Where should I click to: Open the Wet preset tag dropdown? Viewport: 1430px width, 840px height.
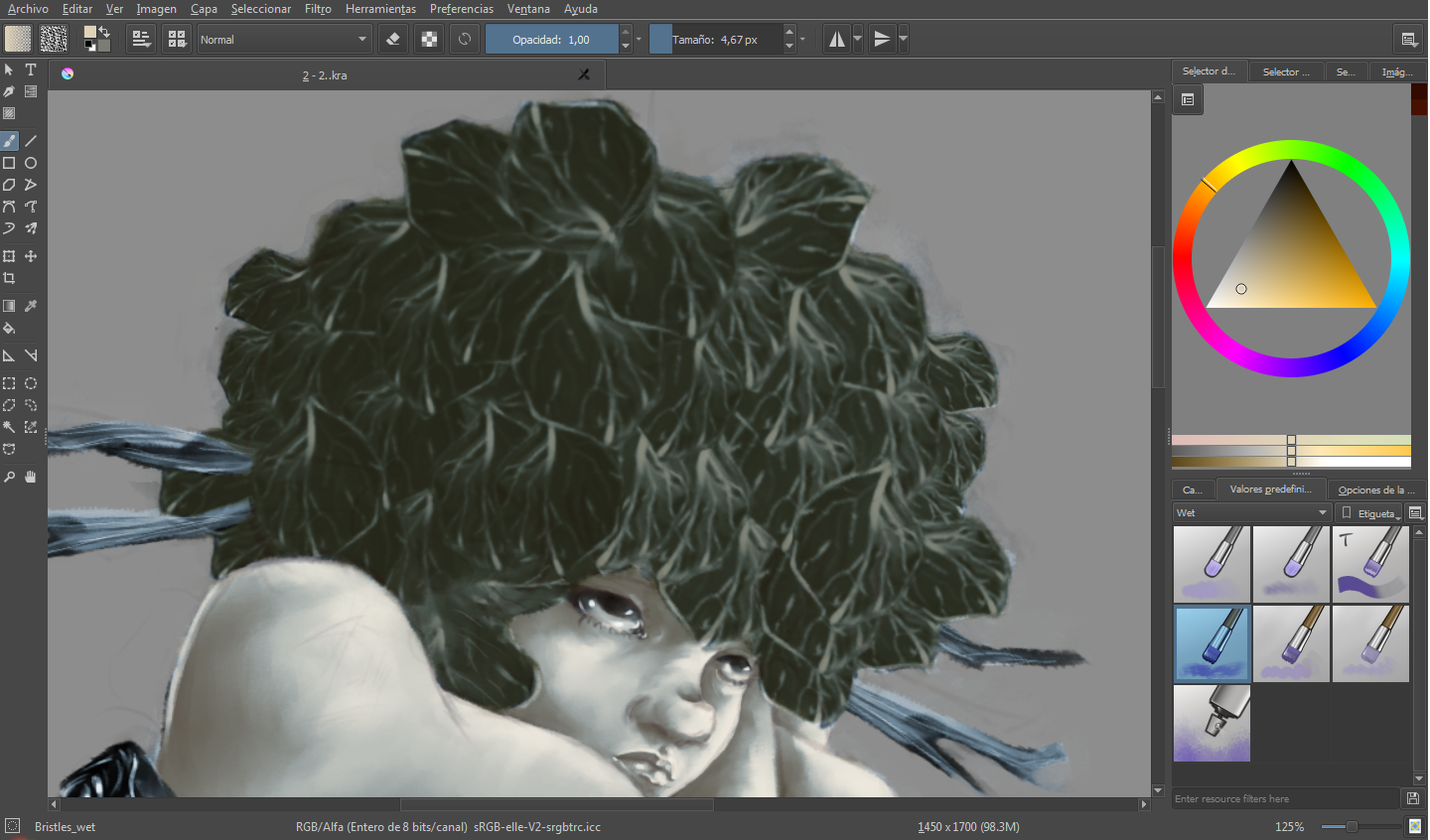1251,512
